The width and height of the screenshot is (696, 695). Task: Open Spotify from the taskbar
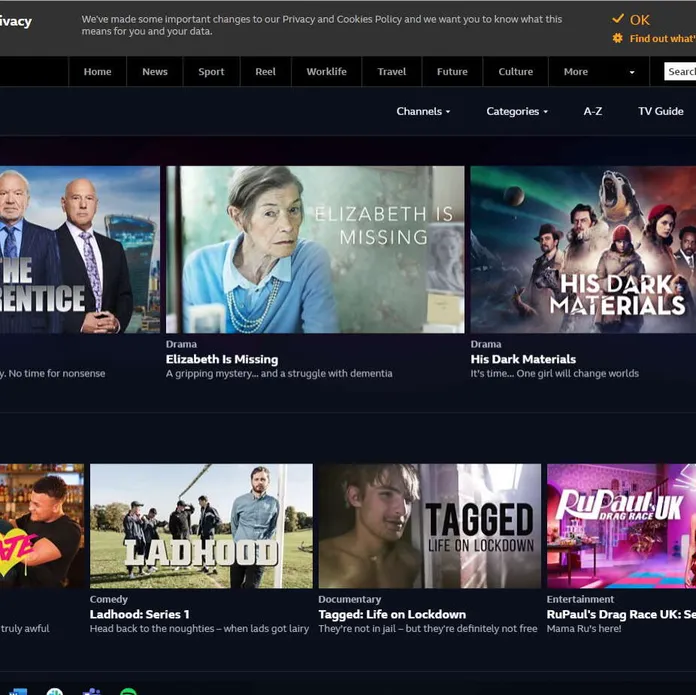(x=128, y=692)
